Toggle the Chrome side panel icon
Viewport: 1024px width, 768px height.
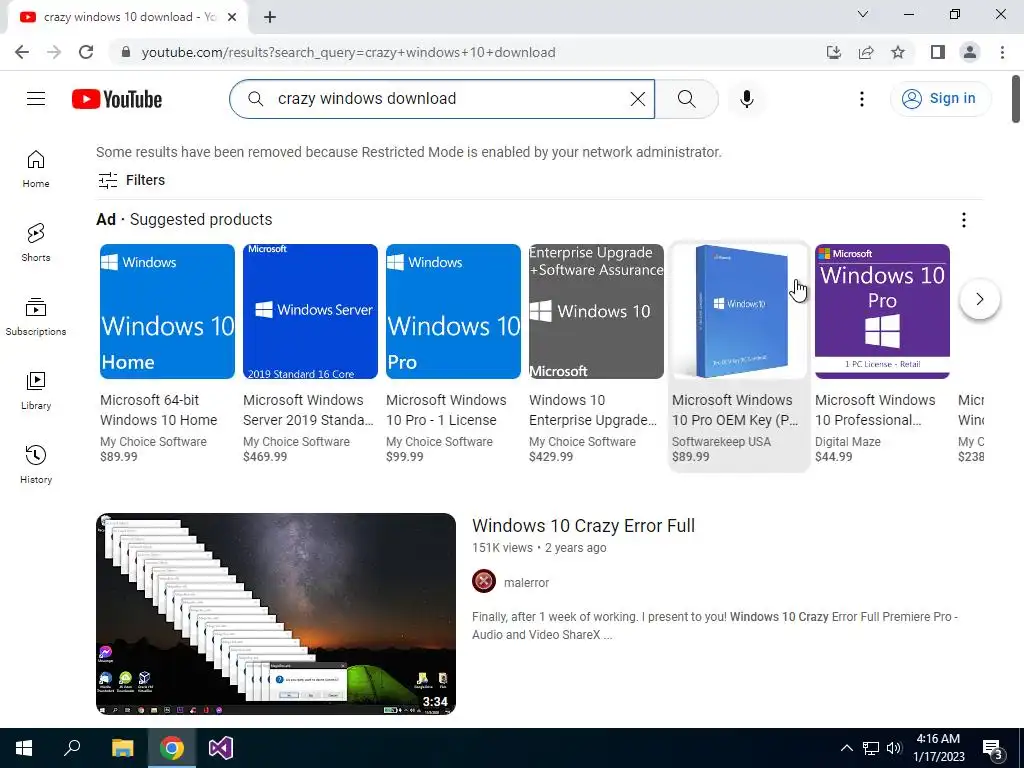click(x=938, y=52)
